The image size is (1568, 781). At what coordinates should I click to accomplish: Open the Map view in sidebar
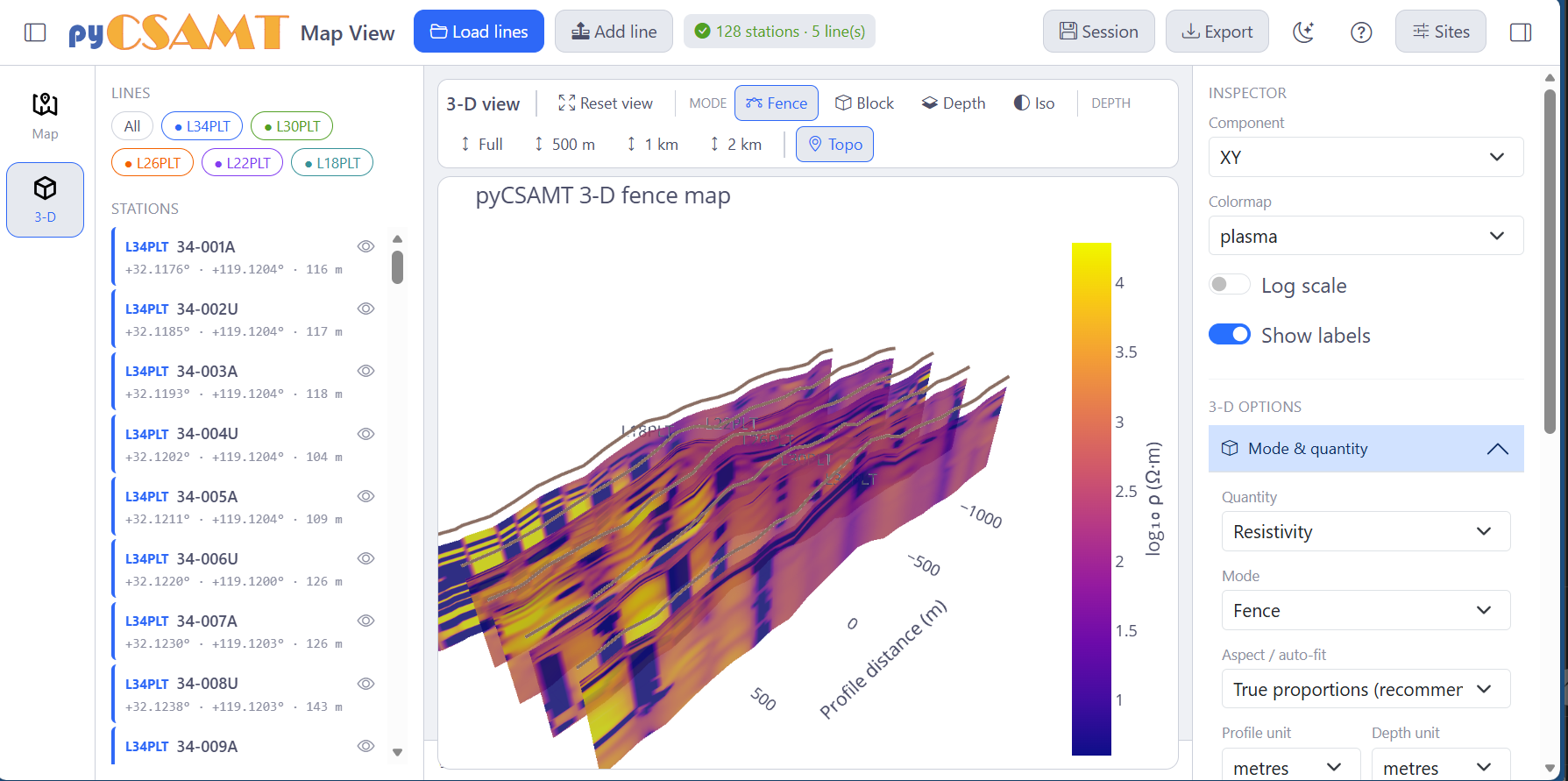[46, 116]
